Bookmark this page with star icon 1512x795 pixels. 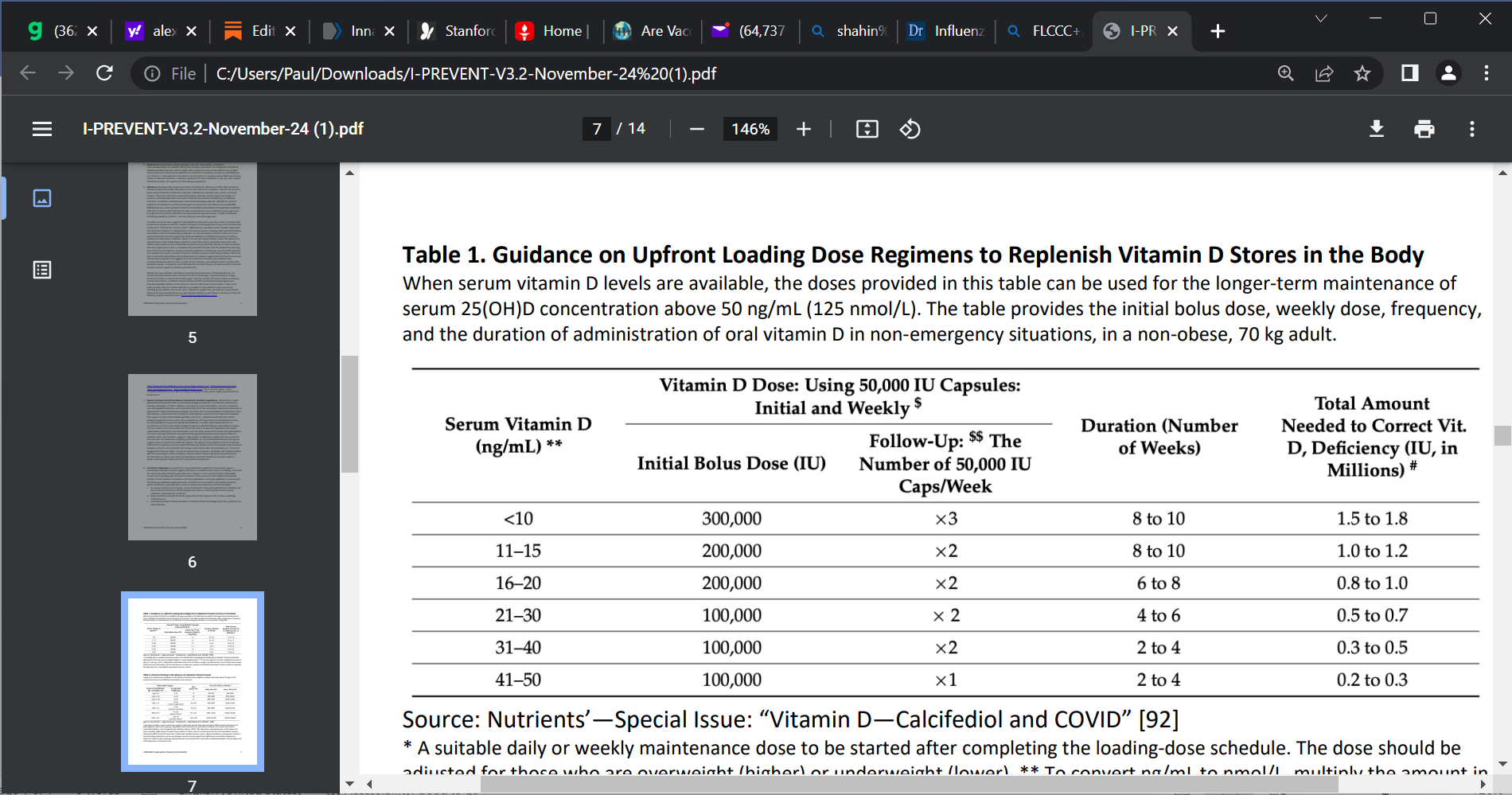pos(1362,73)
